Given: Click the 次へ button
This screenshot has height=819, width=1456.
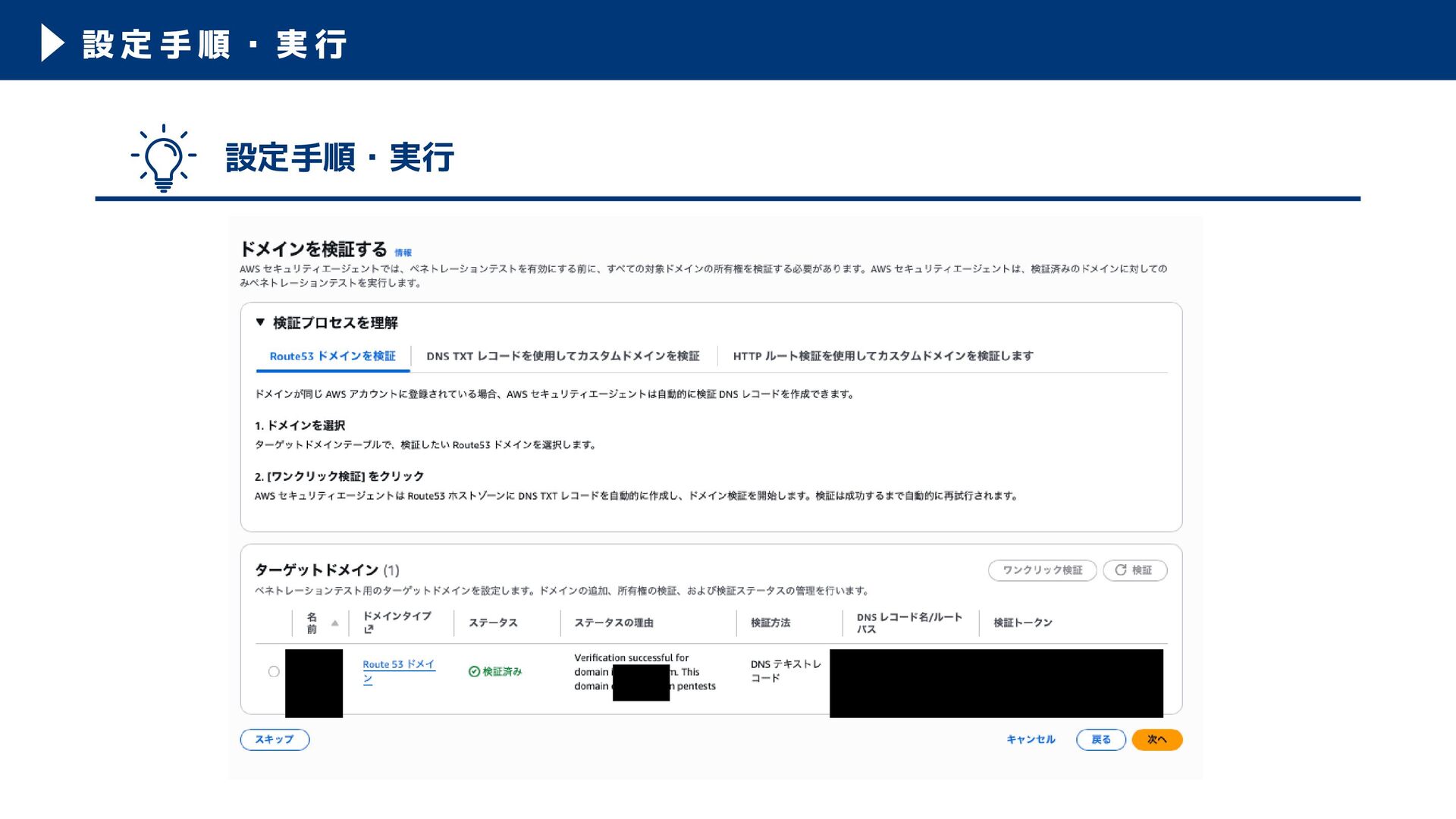Looking at the screenshot, I should pos(1157,739).
